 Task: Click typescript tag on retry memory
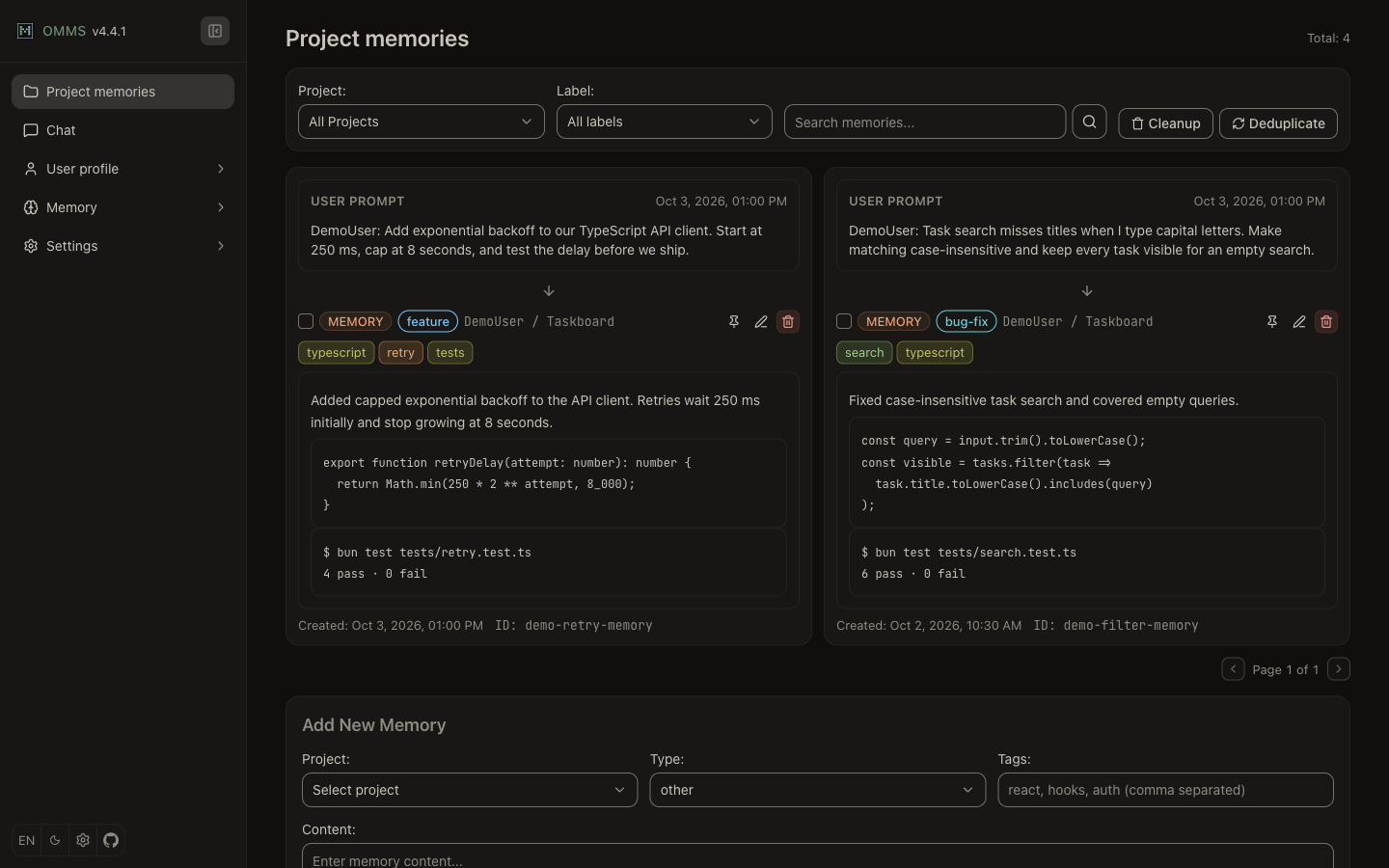[x=336, y=352]
